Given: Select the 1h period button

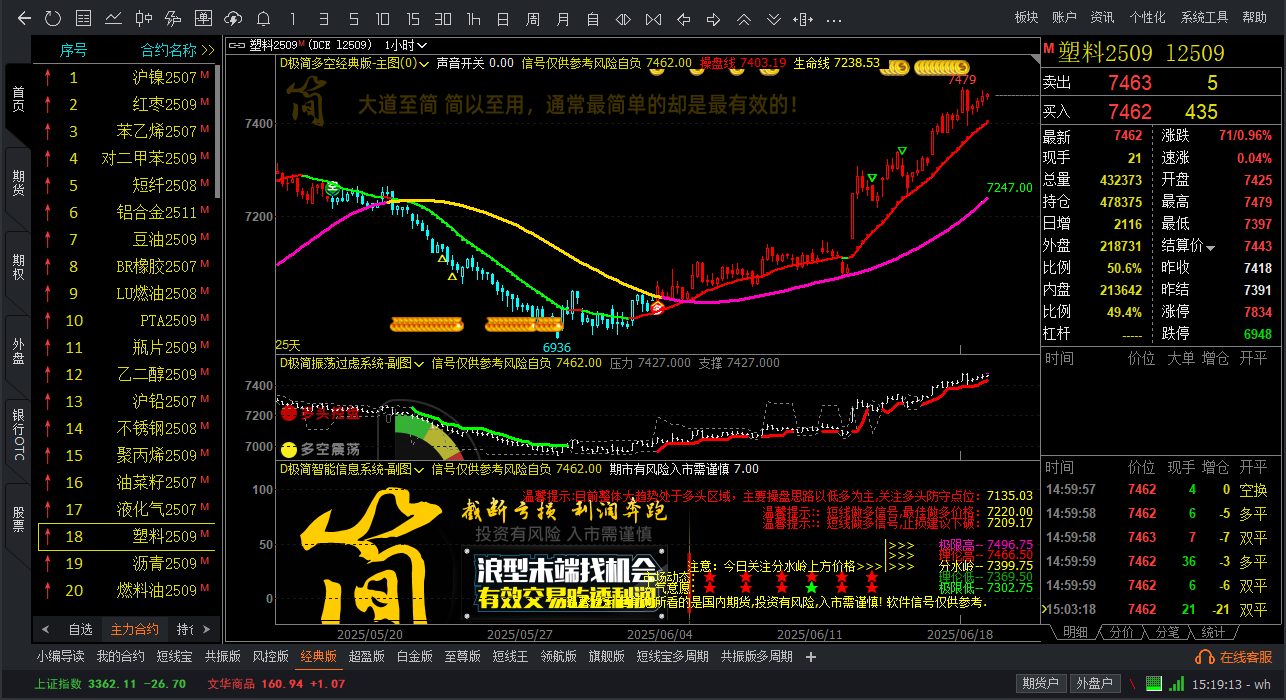Looking at the screenshot, I should point(473,18).
